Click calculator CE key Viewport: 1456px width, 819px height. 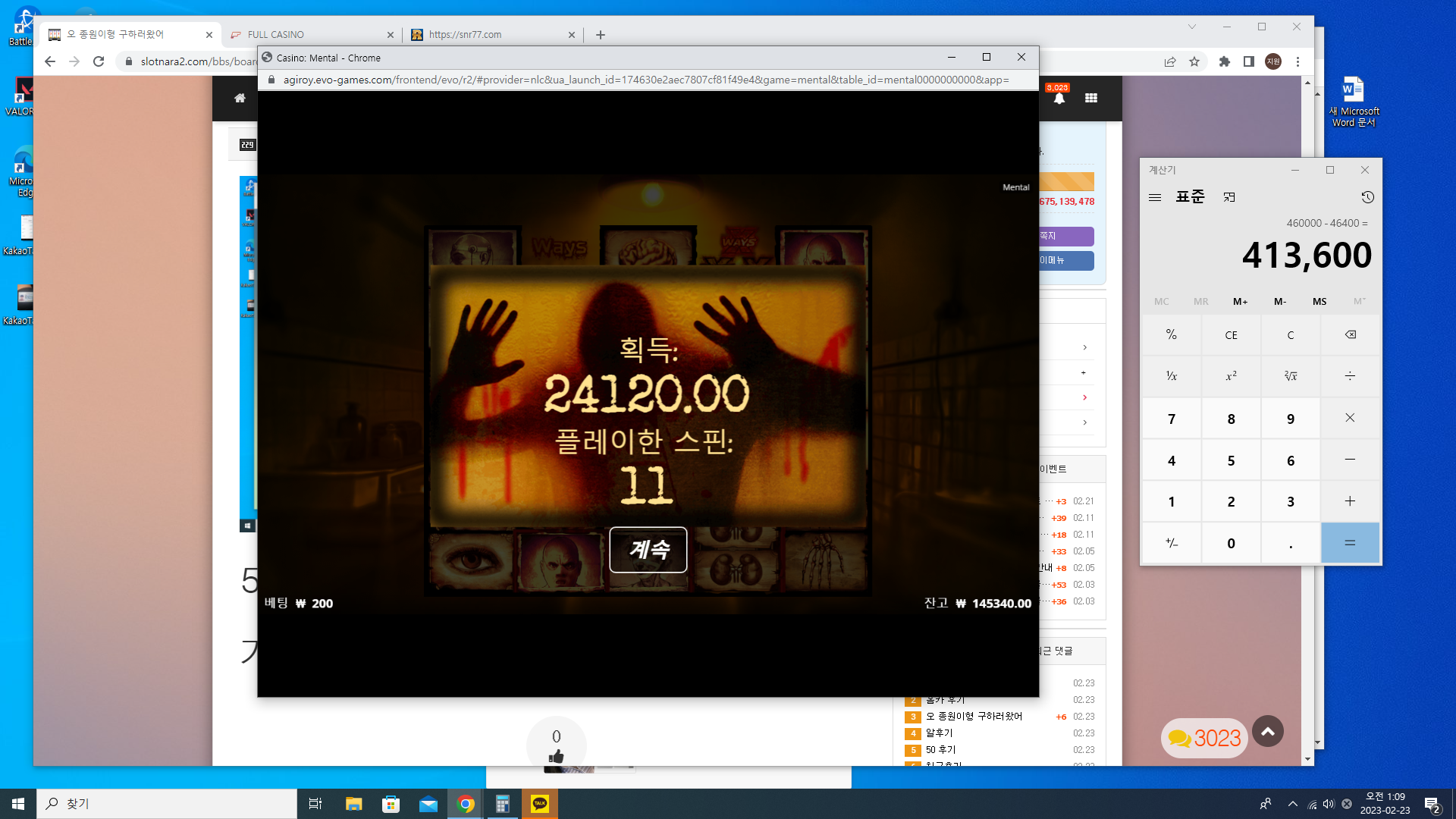[x=1231, y=335]
